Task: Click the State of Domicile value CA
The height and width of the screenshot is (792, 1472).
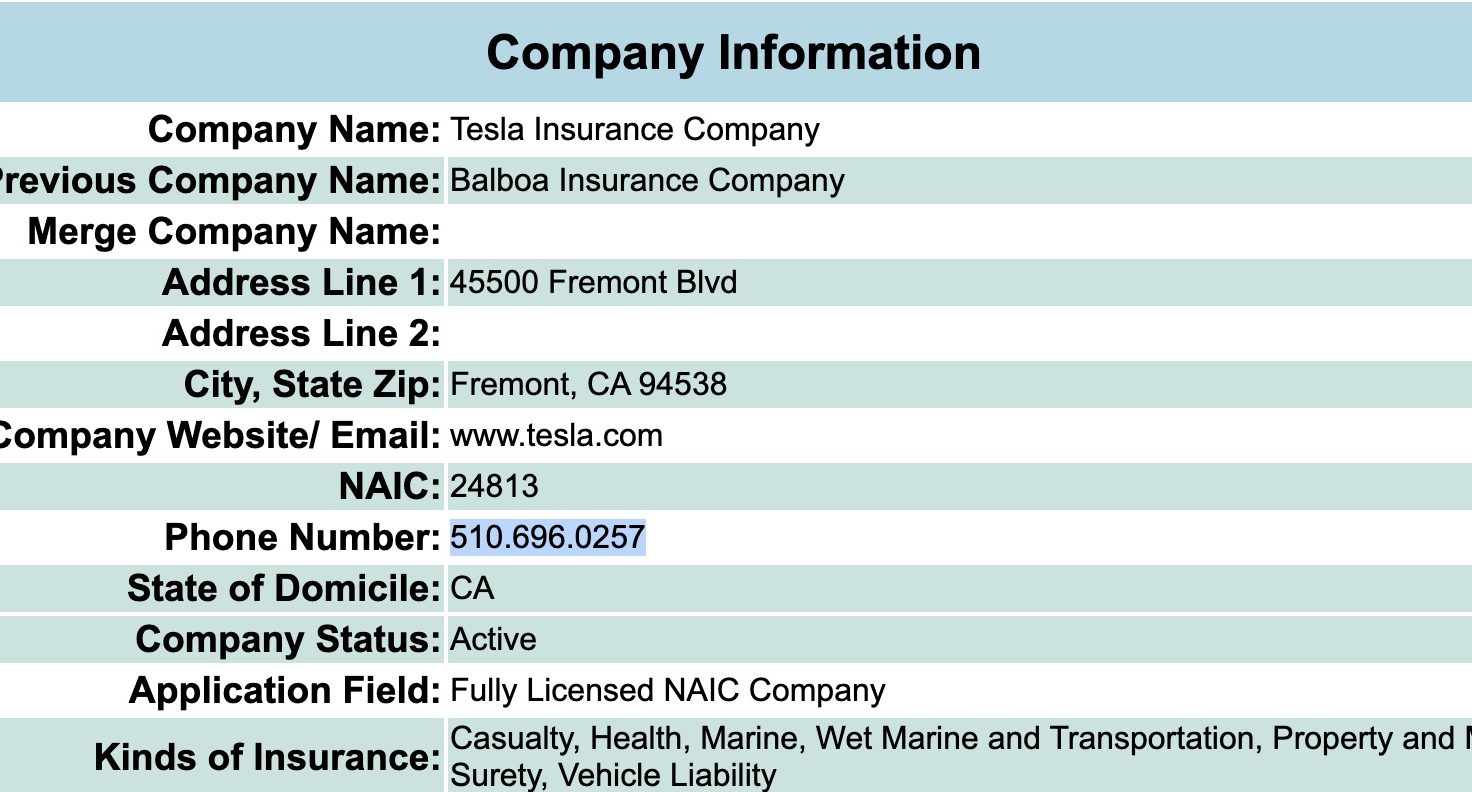Action: [472, 588]
